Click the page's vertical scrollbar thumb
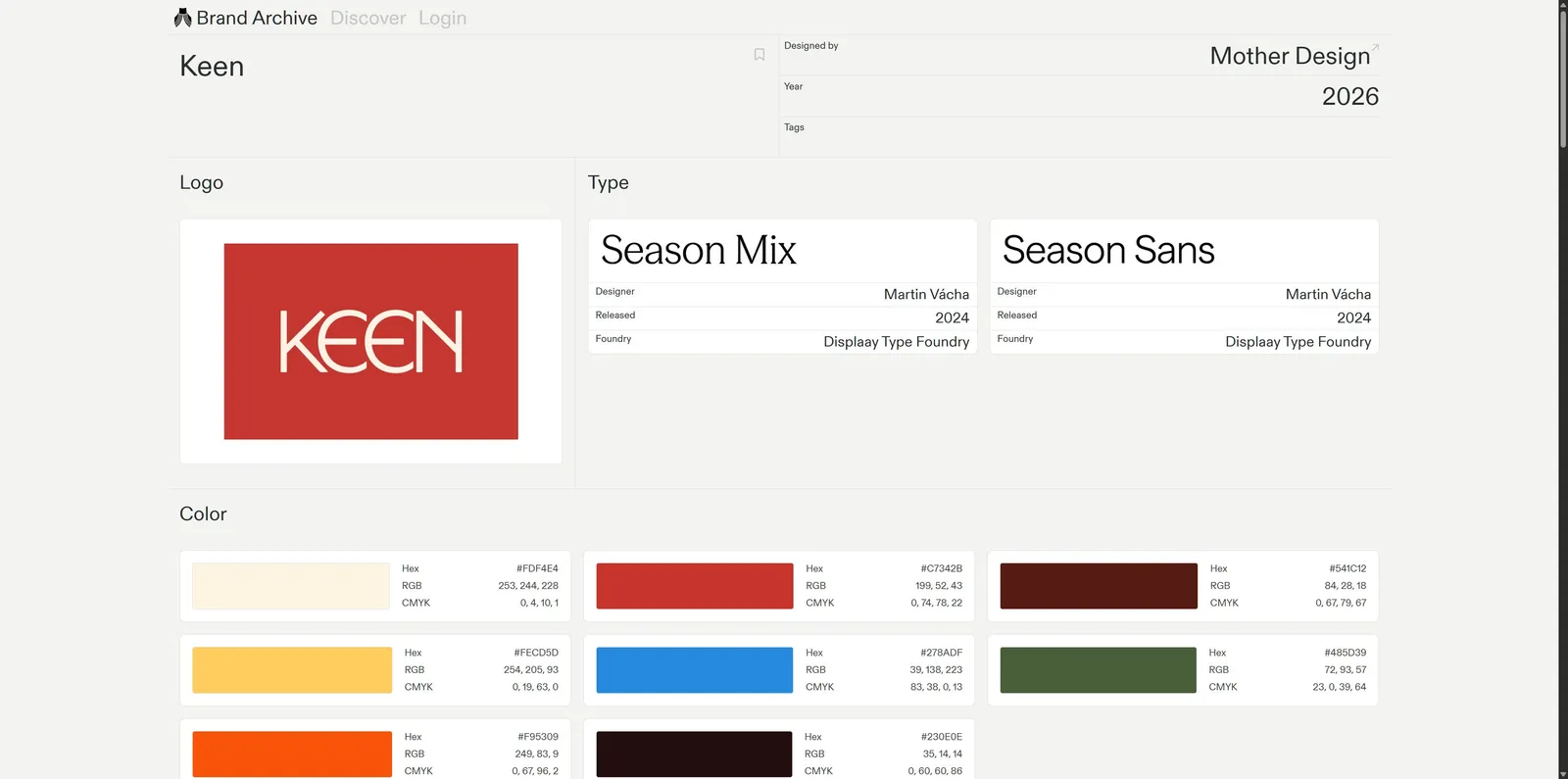 [x=1562, y=80]
